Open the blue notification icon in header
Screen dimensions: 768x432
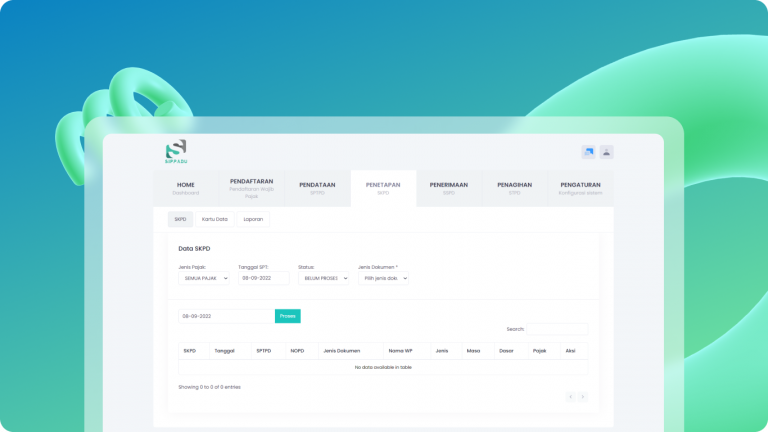(x=589, y=152)
